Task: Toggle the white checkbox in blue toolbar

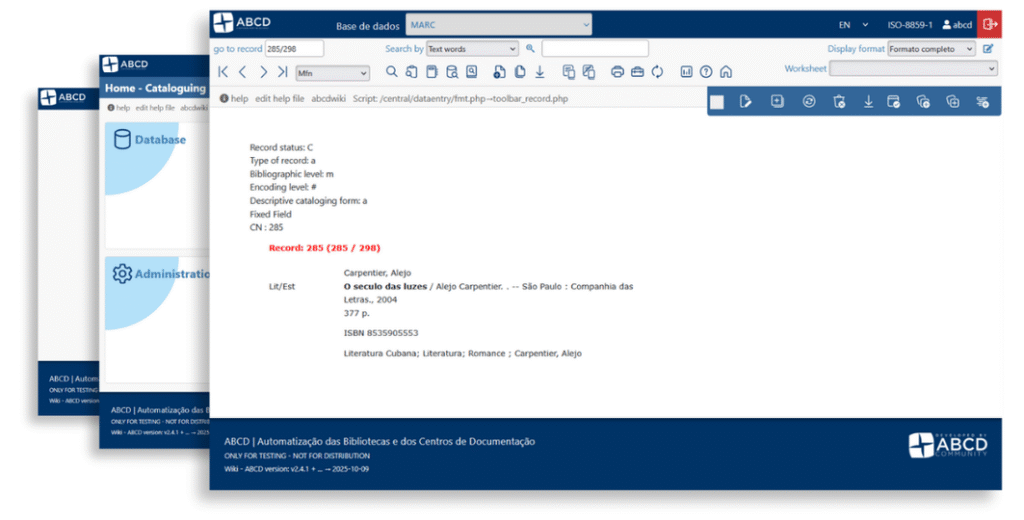Action: click(717, 101)
